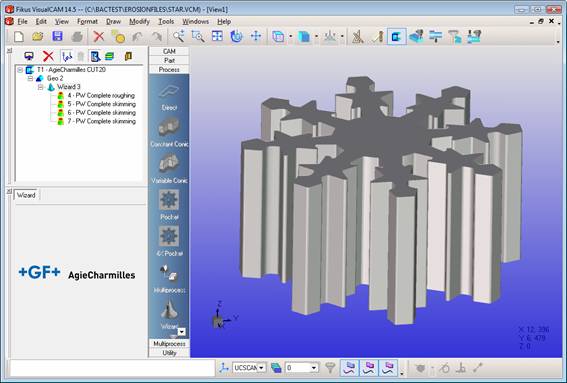Open the Modify menu
The width and height of the screenshot is (567, 383).
(139, 22)
